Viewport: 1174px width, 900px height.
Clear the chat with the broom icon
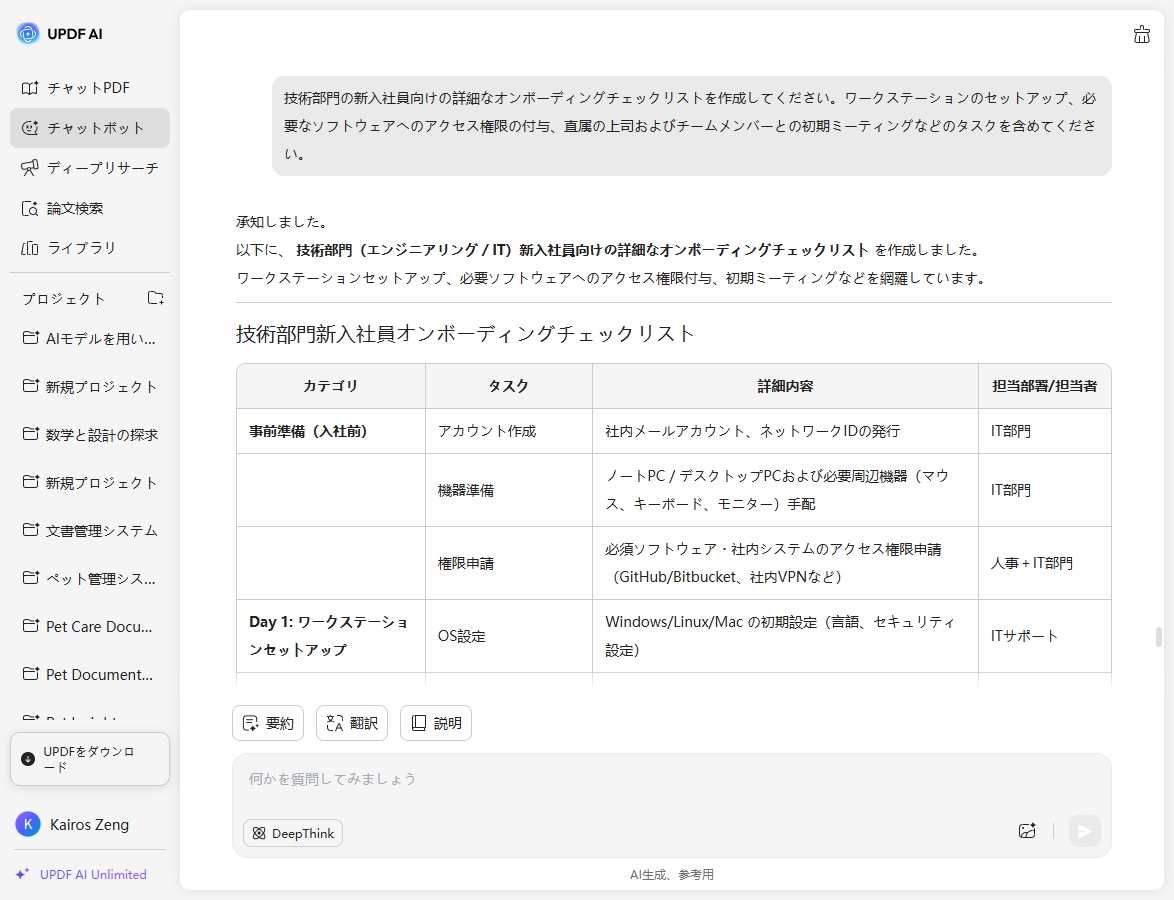pyautogui.click(x=1141, y=34)
